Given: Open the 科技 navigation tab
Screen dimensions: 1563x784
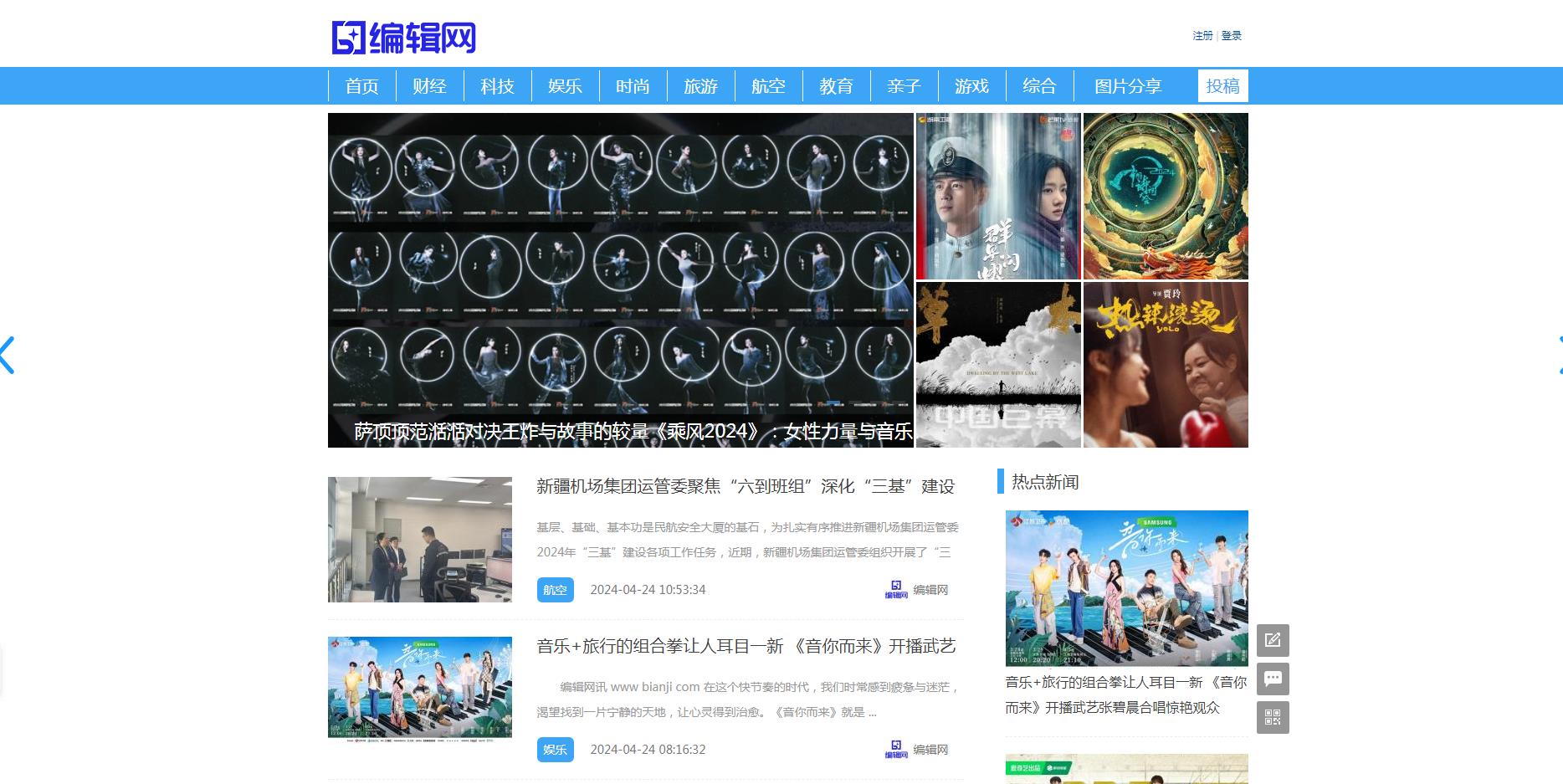Looking at the screenshot, I should (x=498, y=86).
